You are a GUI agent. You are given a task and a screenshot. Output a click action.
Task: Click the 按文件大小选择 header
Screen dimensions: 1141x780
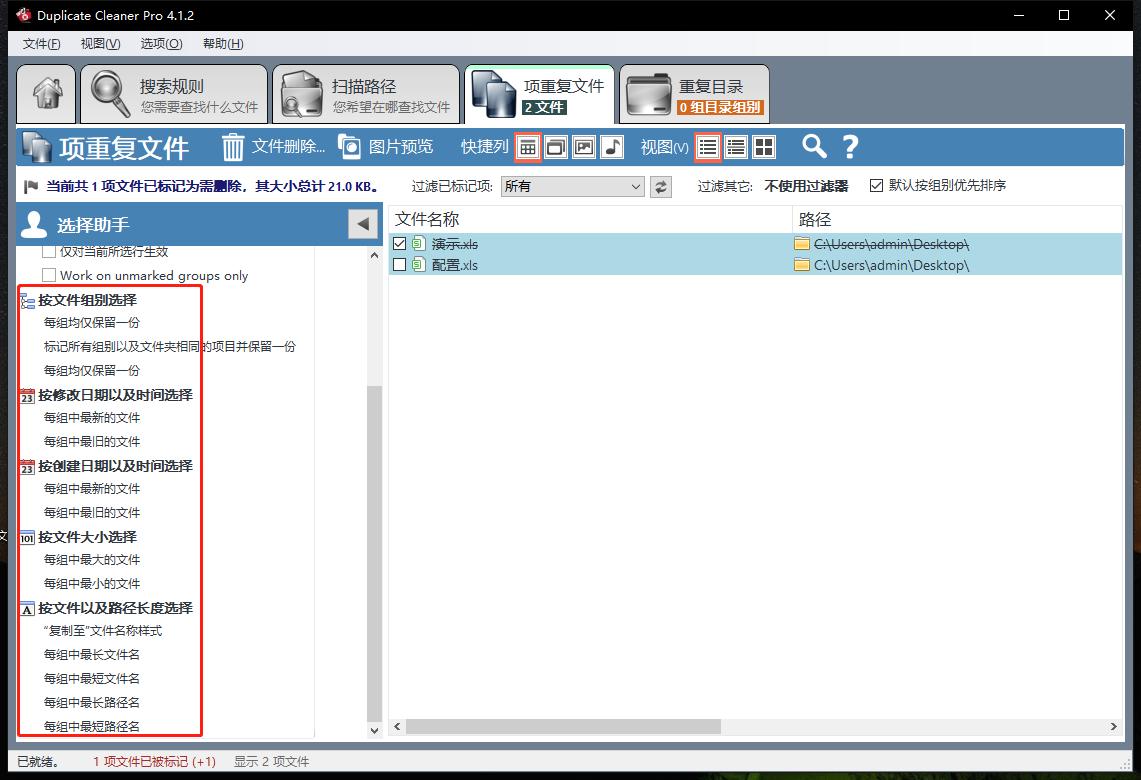(x=87, y=537)
